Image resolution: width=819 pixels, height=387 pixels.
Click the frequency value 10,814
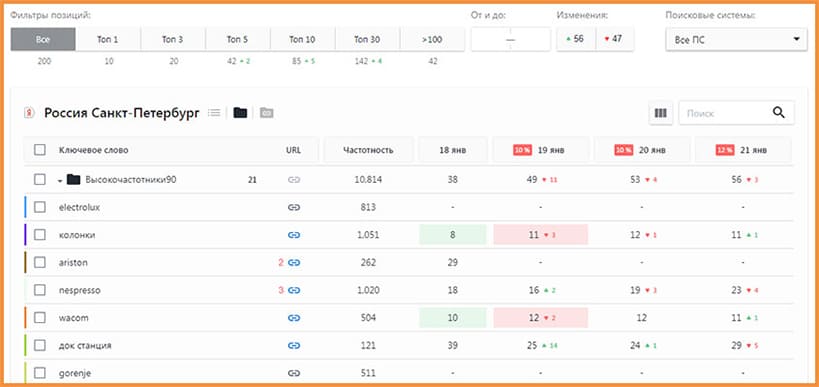(x=368, y=180)
